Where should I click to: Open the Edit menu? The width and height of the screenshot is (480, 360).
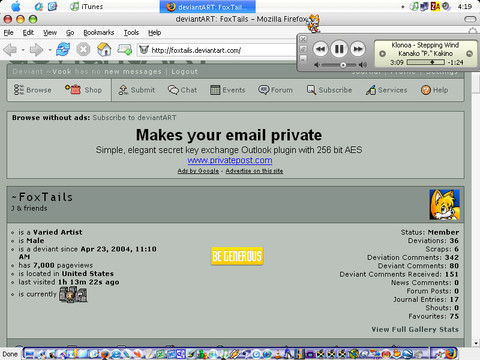point(28,32)
